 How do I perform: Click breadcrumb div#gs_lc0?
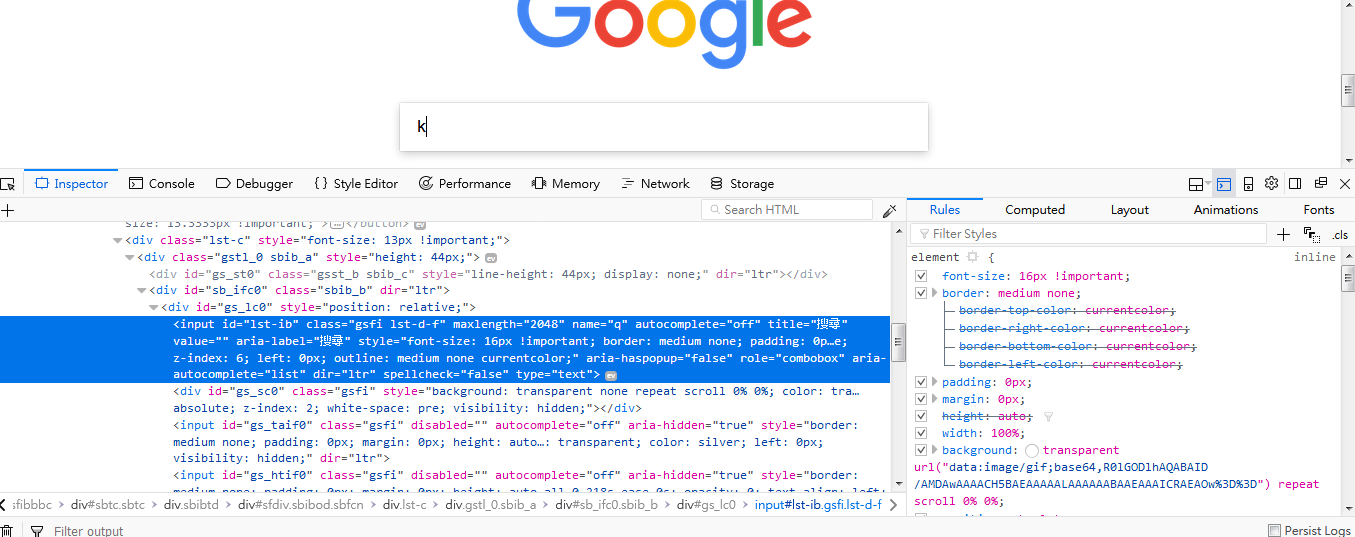(x=706, y=505)
